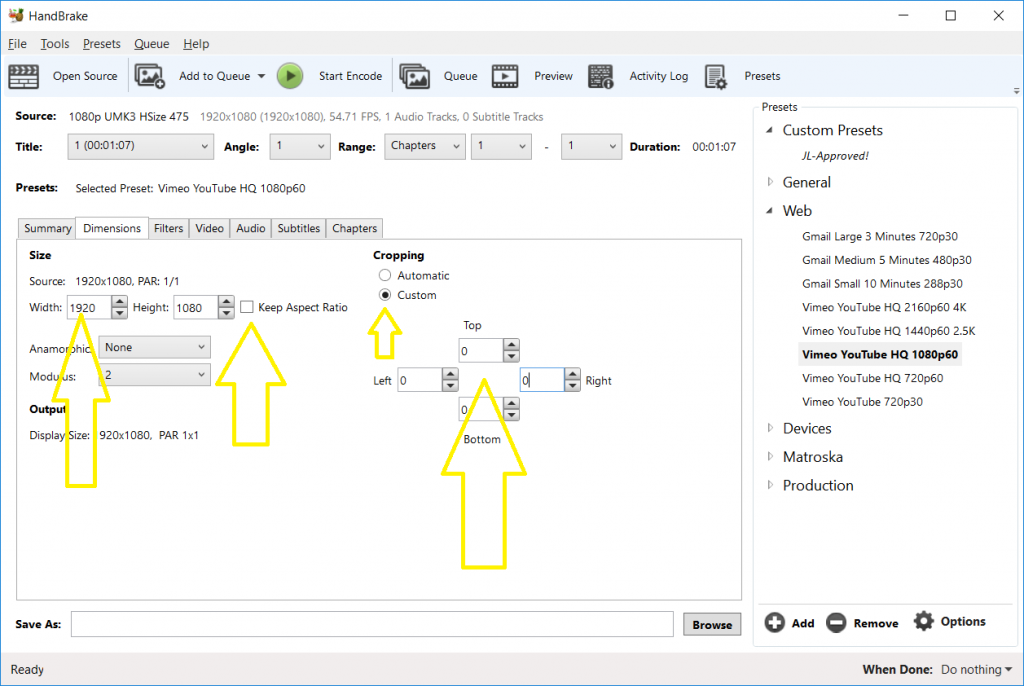Click the Open Source clapperboard icon
1024x686 pixels.
(x=24, y=76)
